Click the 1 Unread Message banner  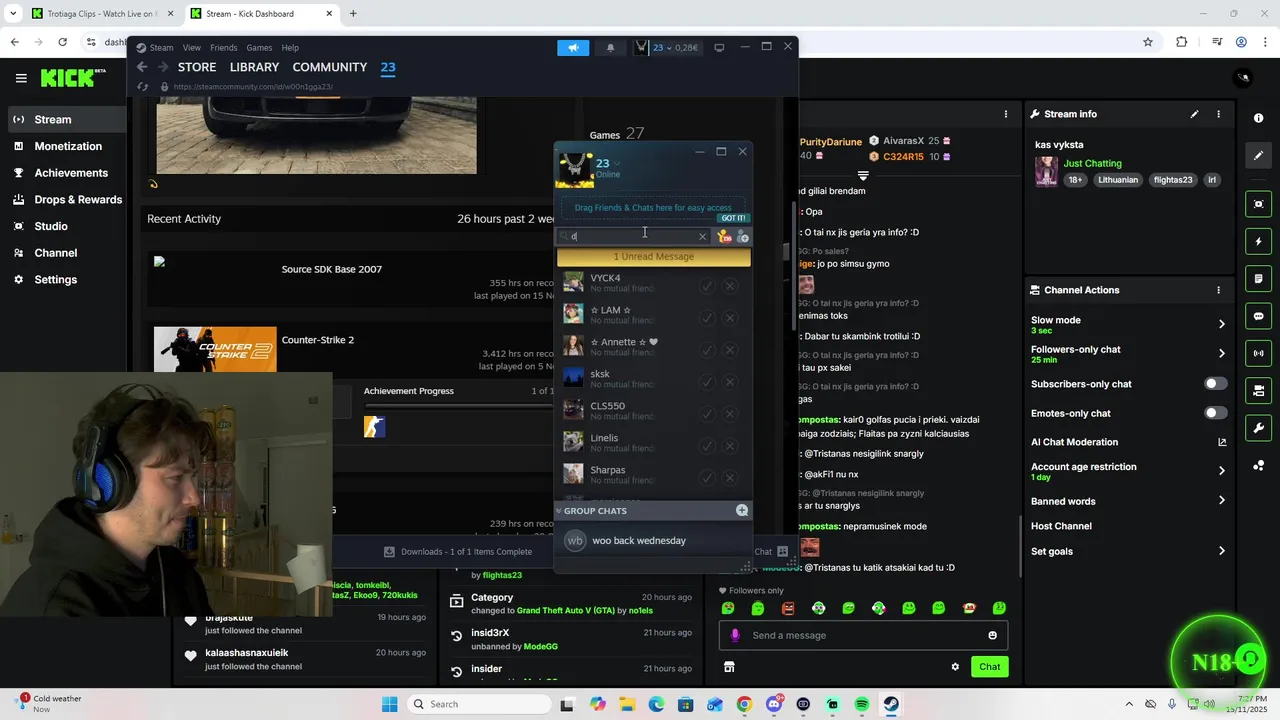point(653,257)
